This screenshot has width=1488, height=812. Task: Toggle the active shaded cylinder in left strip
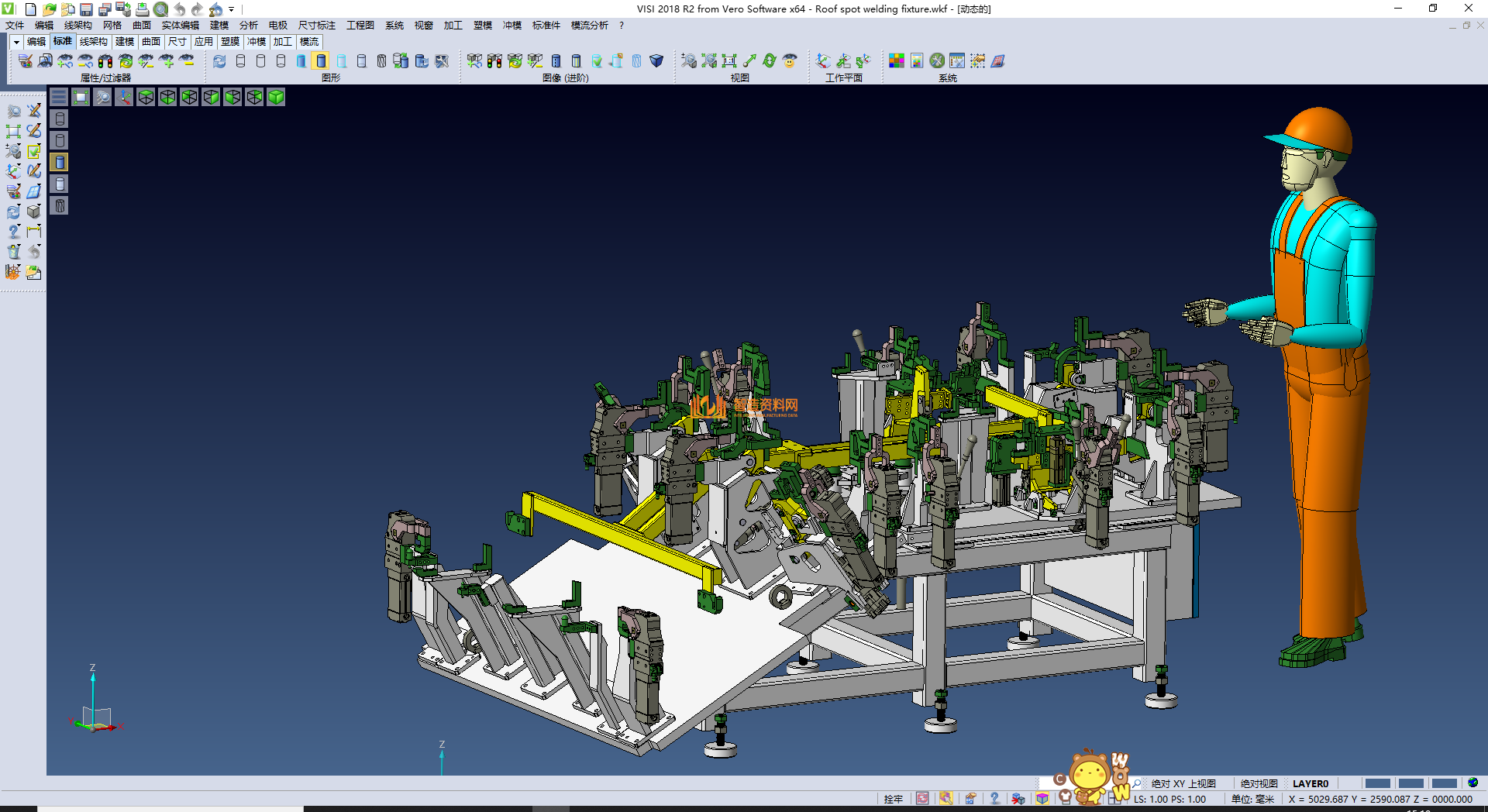[x=60, y=162]
